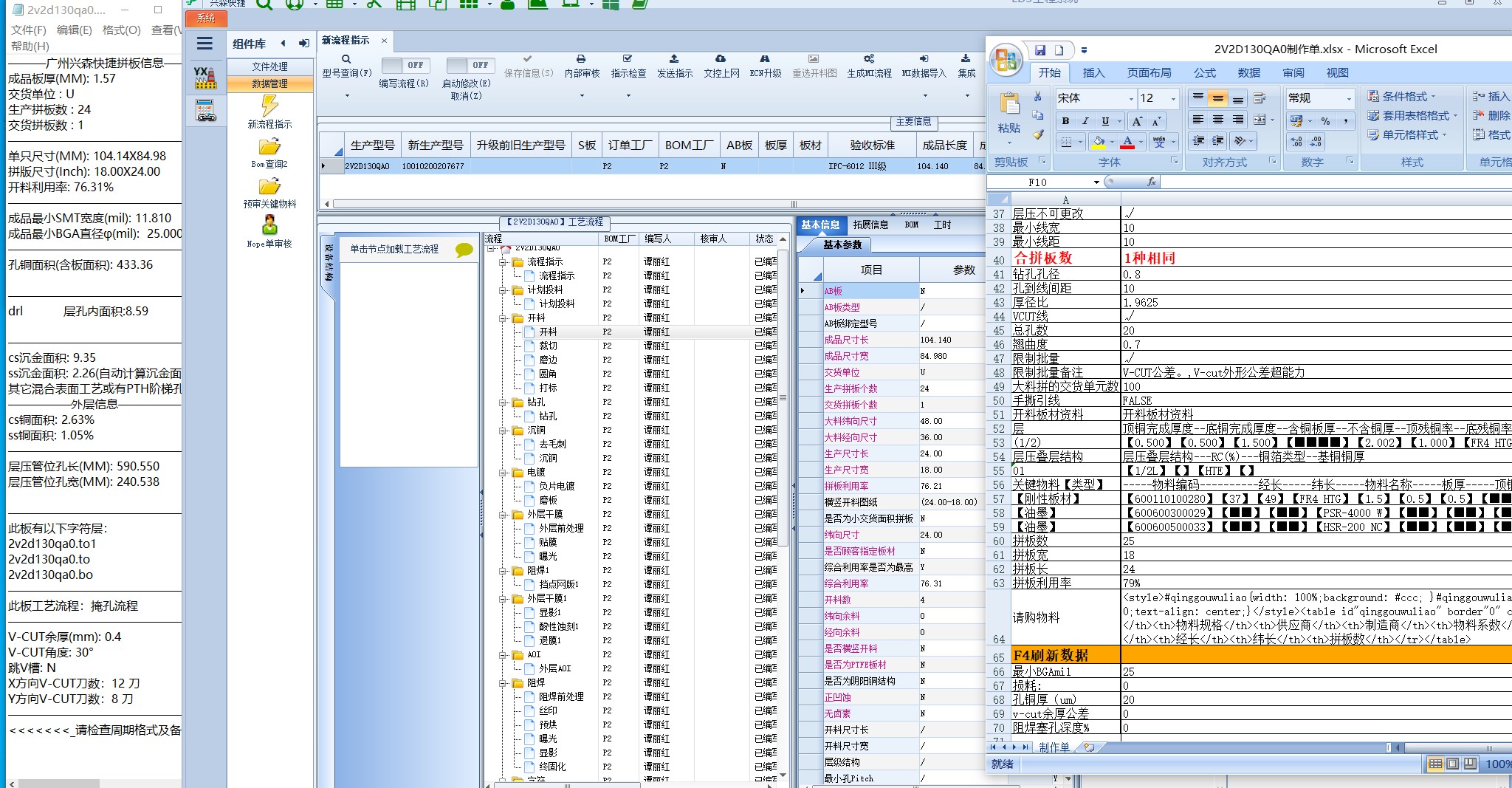
Task: Click the 发送指示 upload icon
Action: [x=673, y=58]
